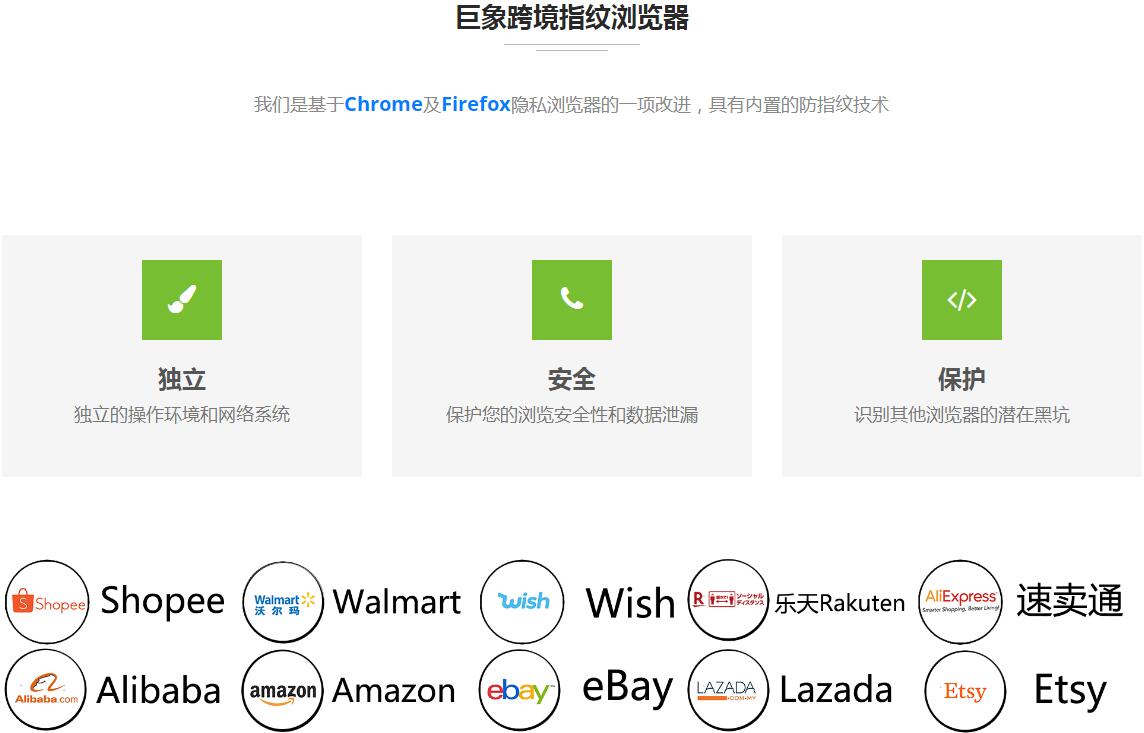Click the 独立 feature card heading
The image size is (1144, 733).
pos(182,379)
